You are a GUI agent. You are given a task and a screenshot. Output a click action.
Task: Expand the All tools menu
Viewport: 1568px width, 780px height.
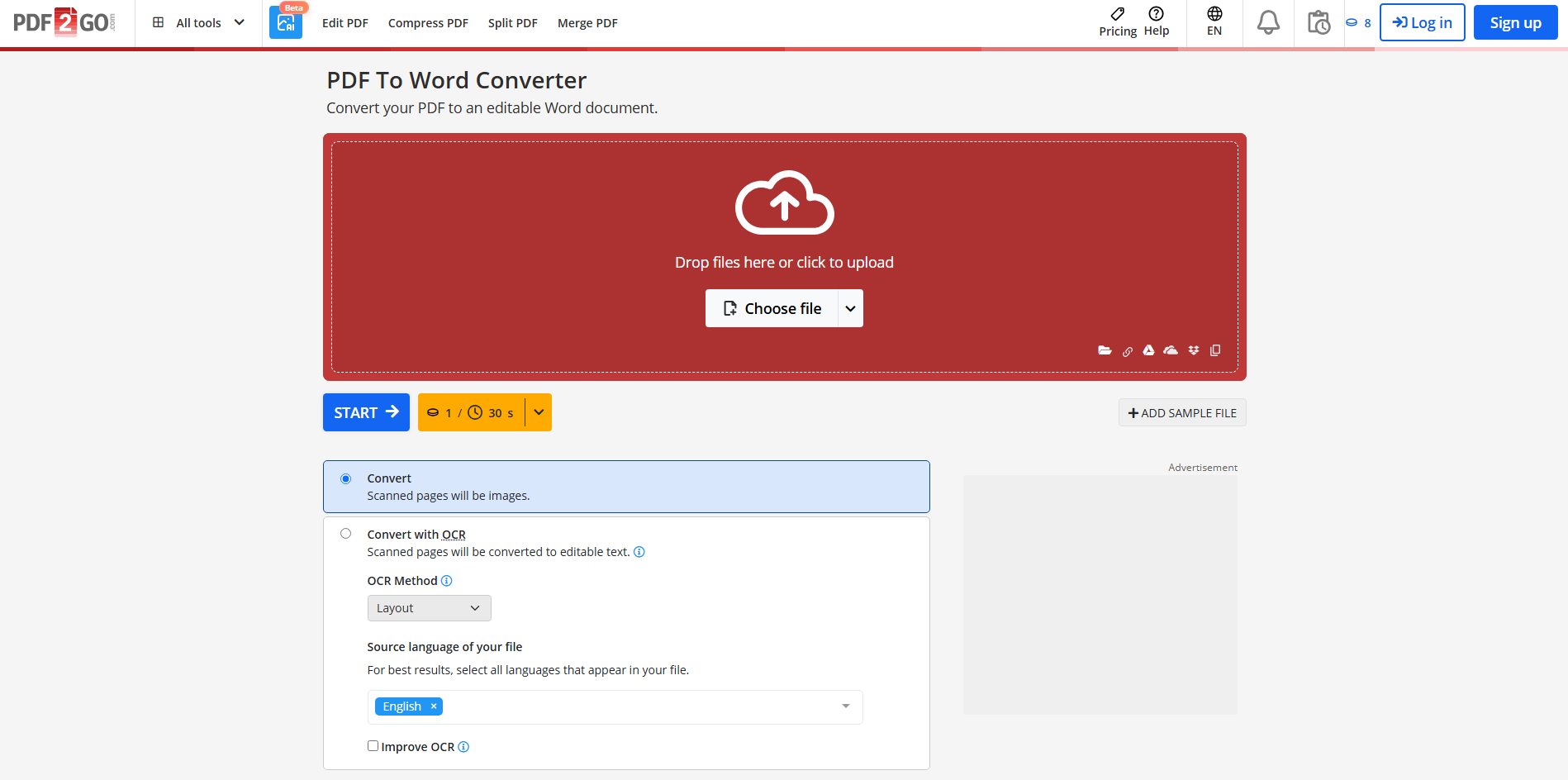pos(198,23)
